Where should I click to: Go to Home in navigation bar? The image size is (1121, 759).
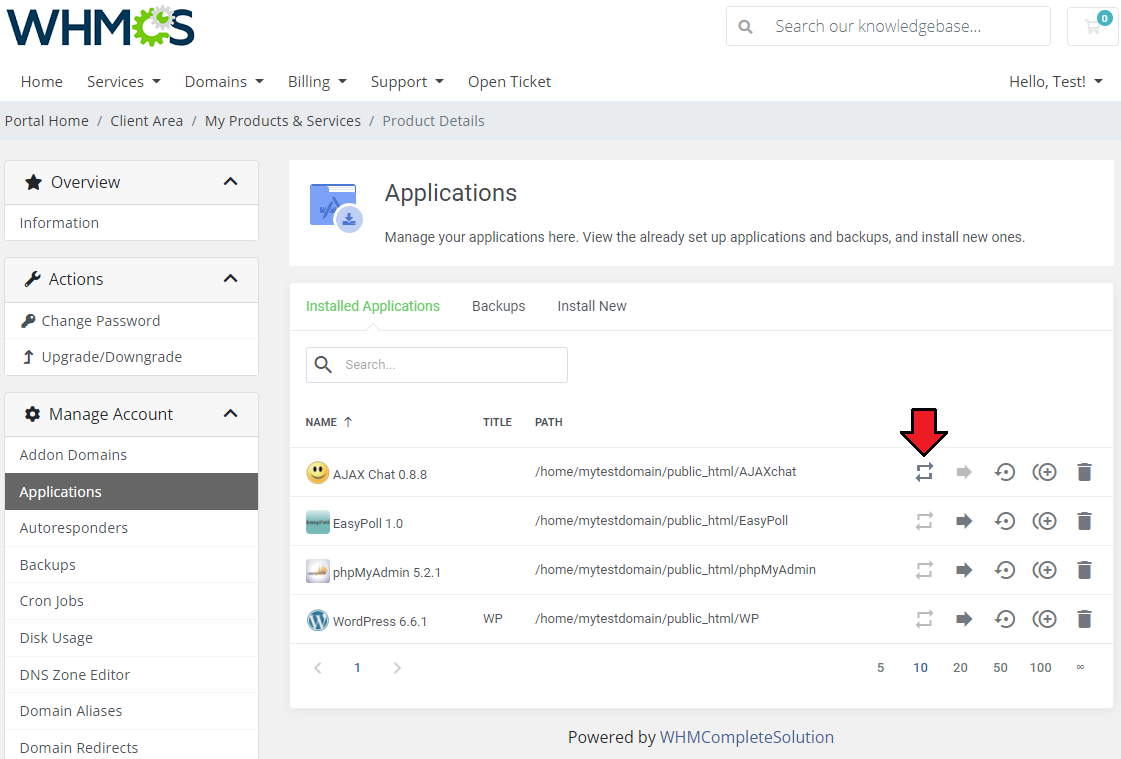point(41,81)
